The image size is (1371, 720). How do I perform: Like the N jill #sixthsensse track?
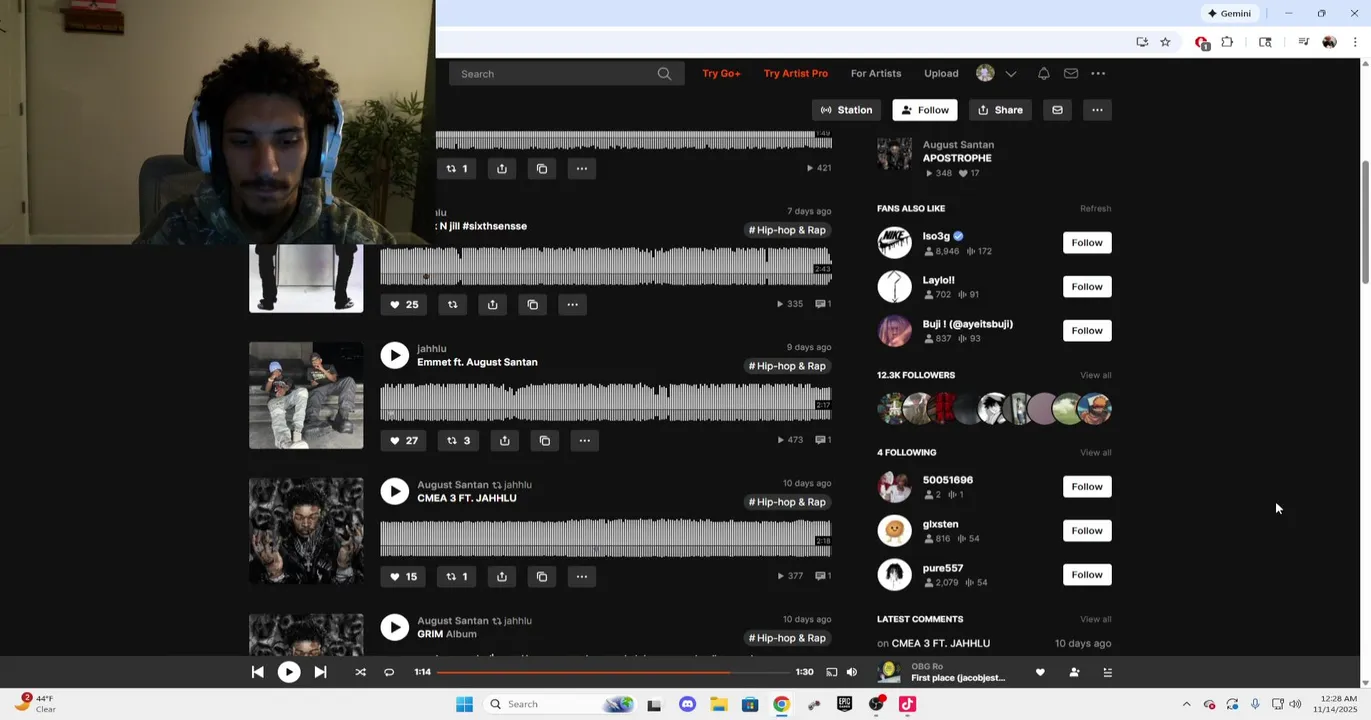pos(404,304)
